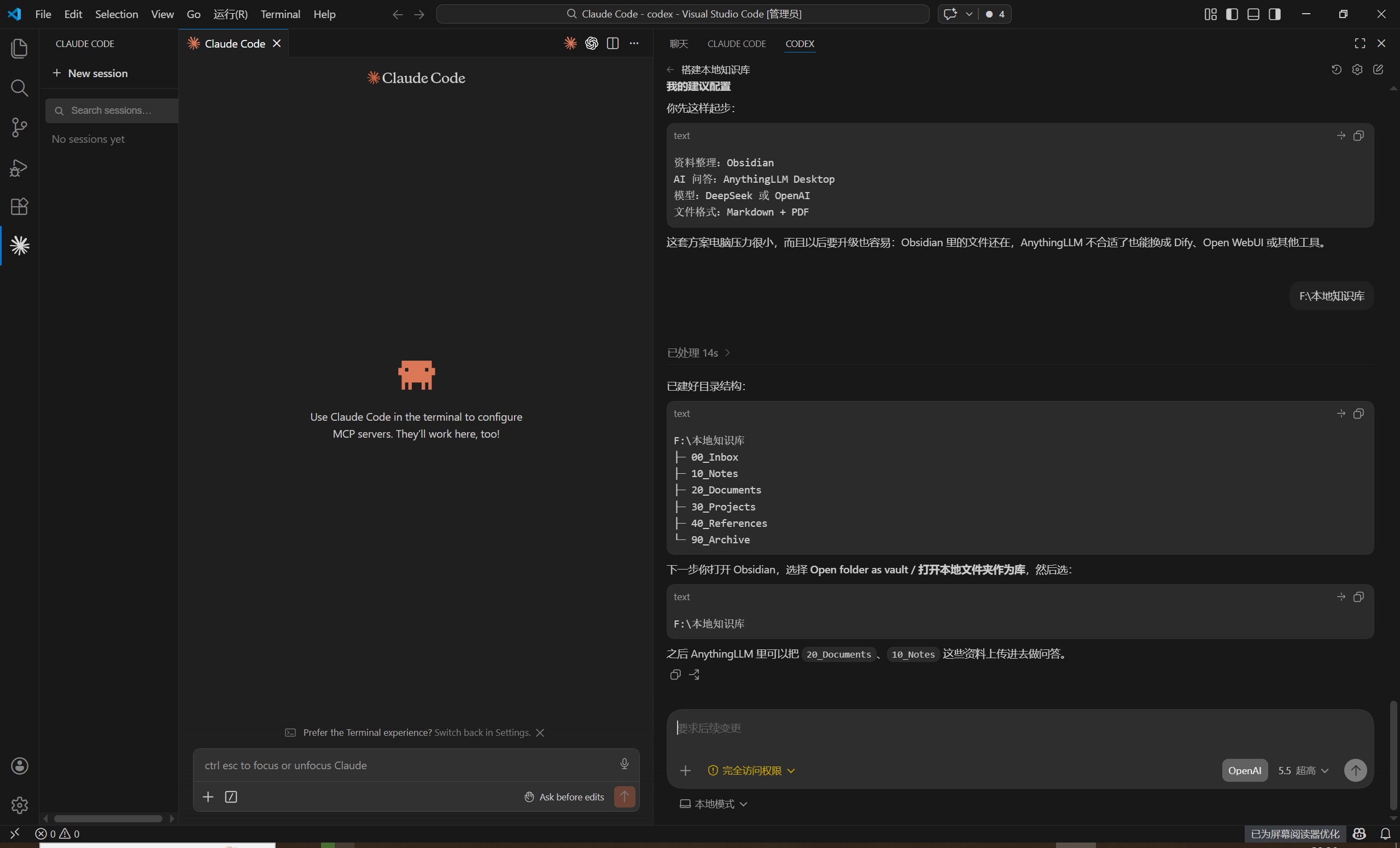Expand the 完全访问权限 permission dropdown

coord(751,771)
